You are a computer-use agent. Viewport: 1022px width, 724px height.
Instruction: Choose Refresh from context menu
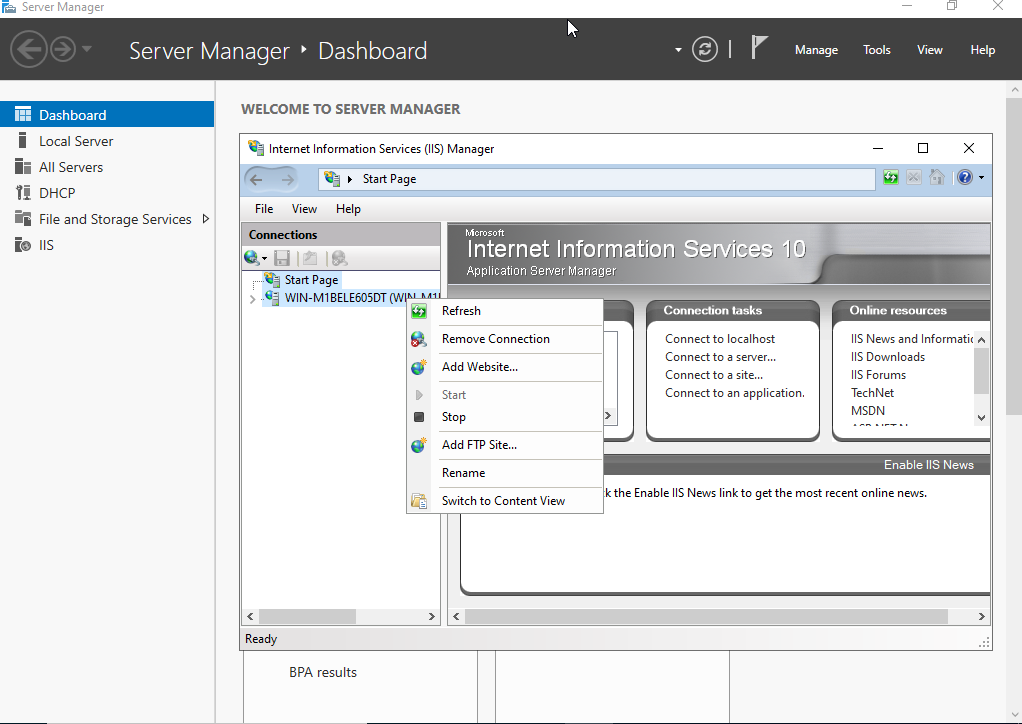504,311
